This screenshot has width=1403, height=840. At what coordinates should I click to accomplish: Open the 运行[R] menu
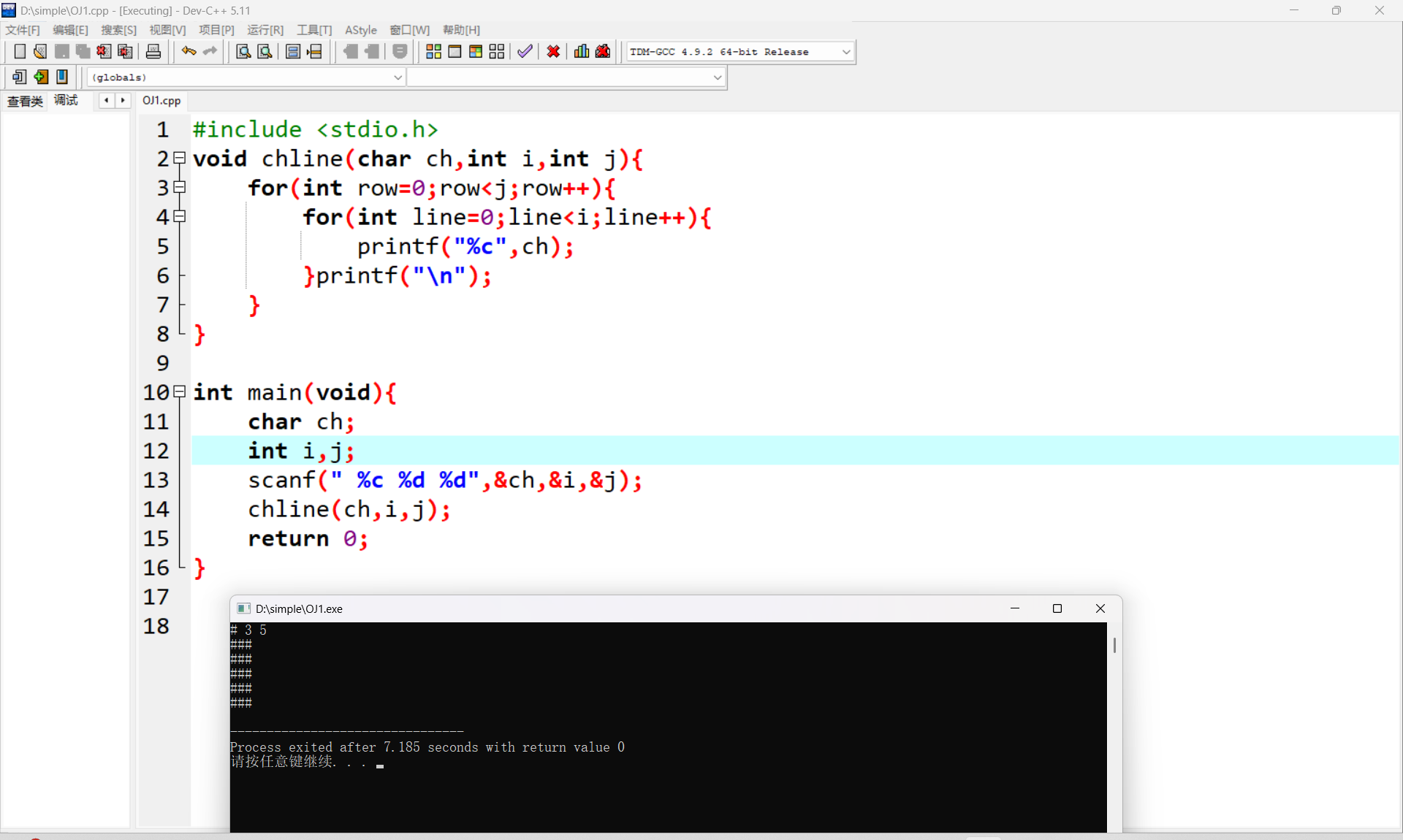point(265,30)
